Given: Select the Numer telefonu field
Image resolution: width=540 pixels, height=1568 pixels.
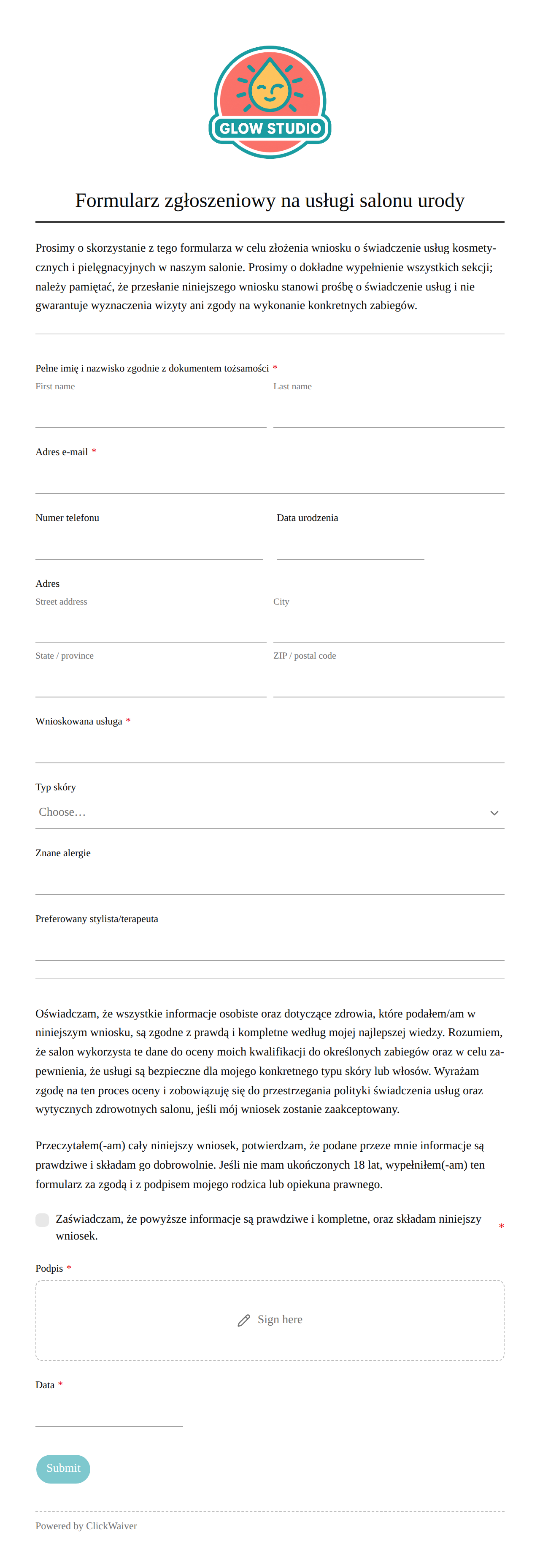Looking at the screenshot, I should 150,544.
